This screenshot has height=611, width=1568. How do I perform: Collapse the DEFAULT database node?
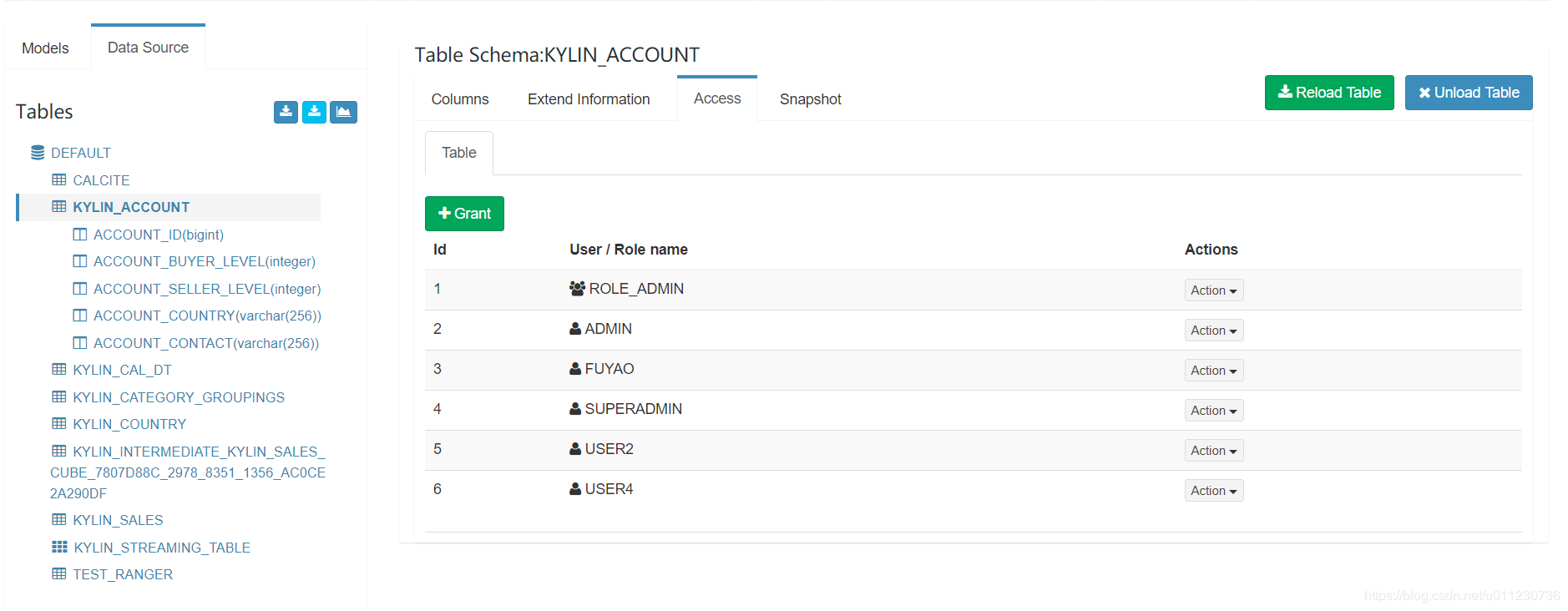(80, 153)
